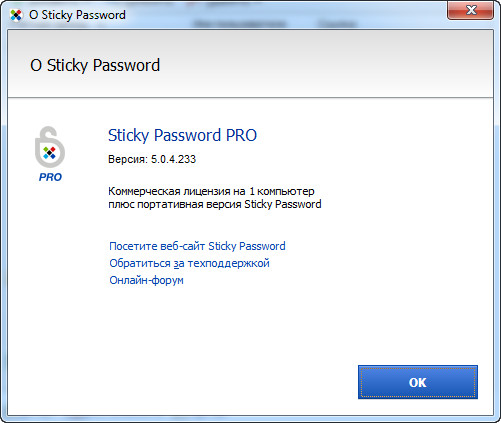Click the 'плюс портативная версия Sticky Password' line
Screen dimensions: 501x423
coord(215,204)
